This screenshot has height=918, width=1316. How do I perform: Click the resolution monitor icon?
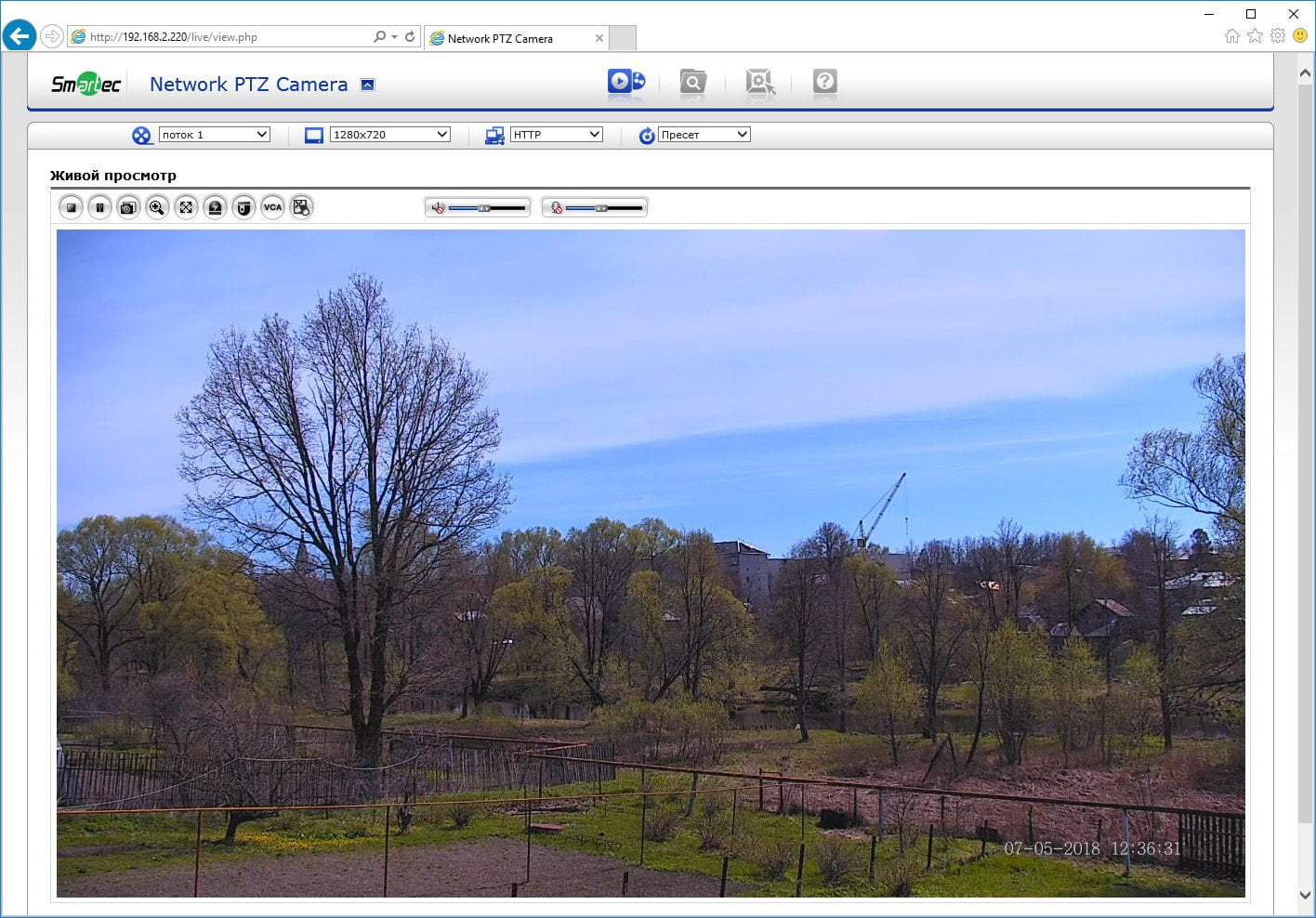(314, 136)
